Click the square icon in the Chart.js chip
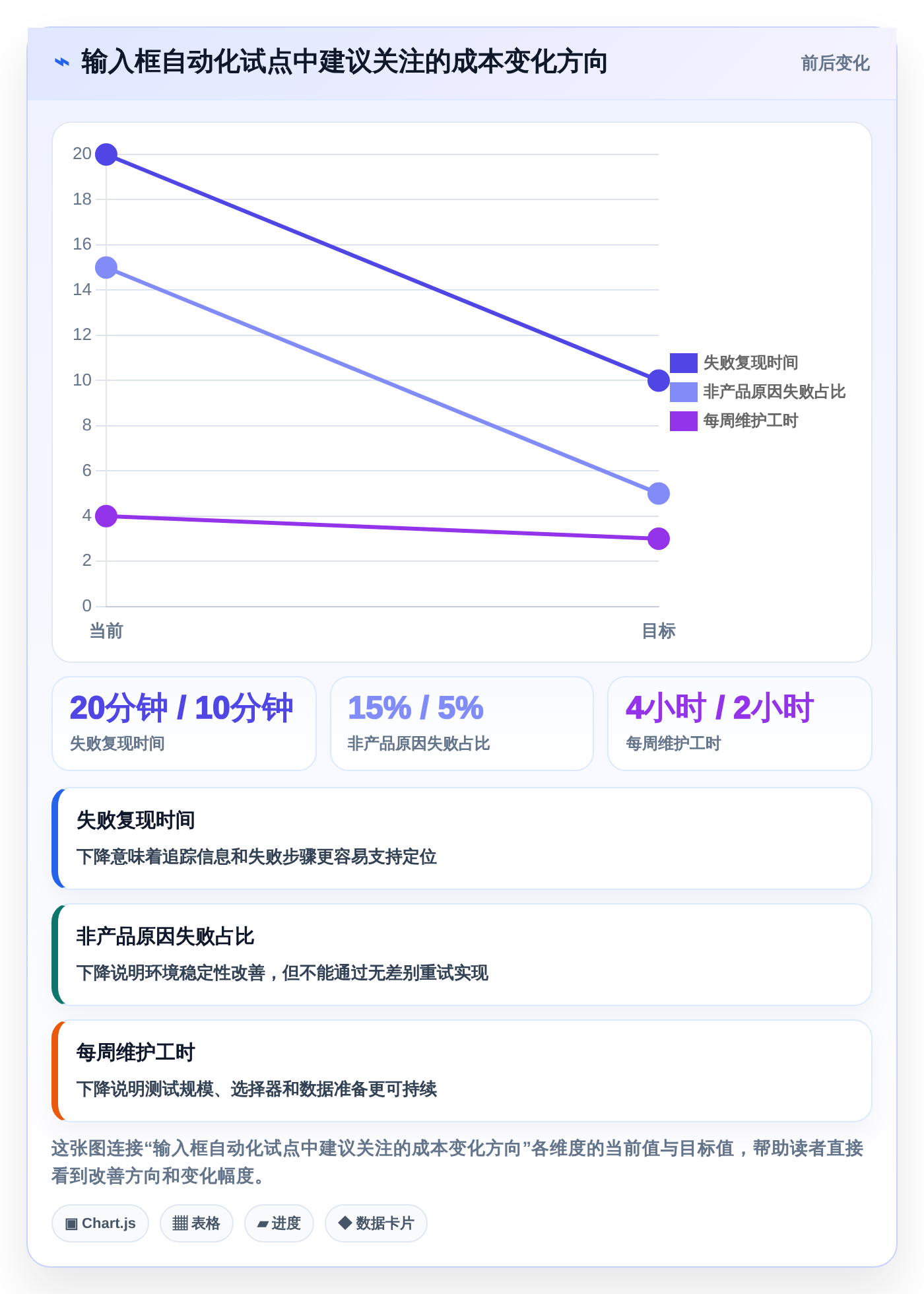The height and width of the screenshot is (1294, 924). 71,1224
